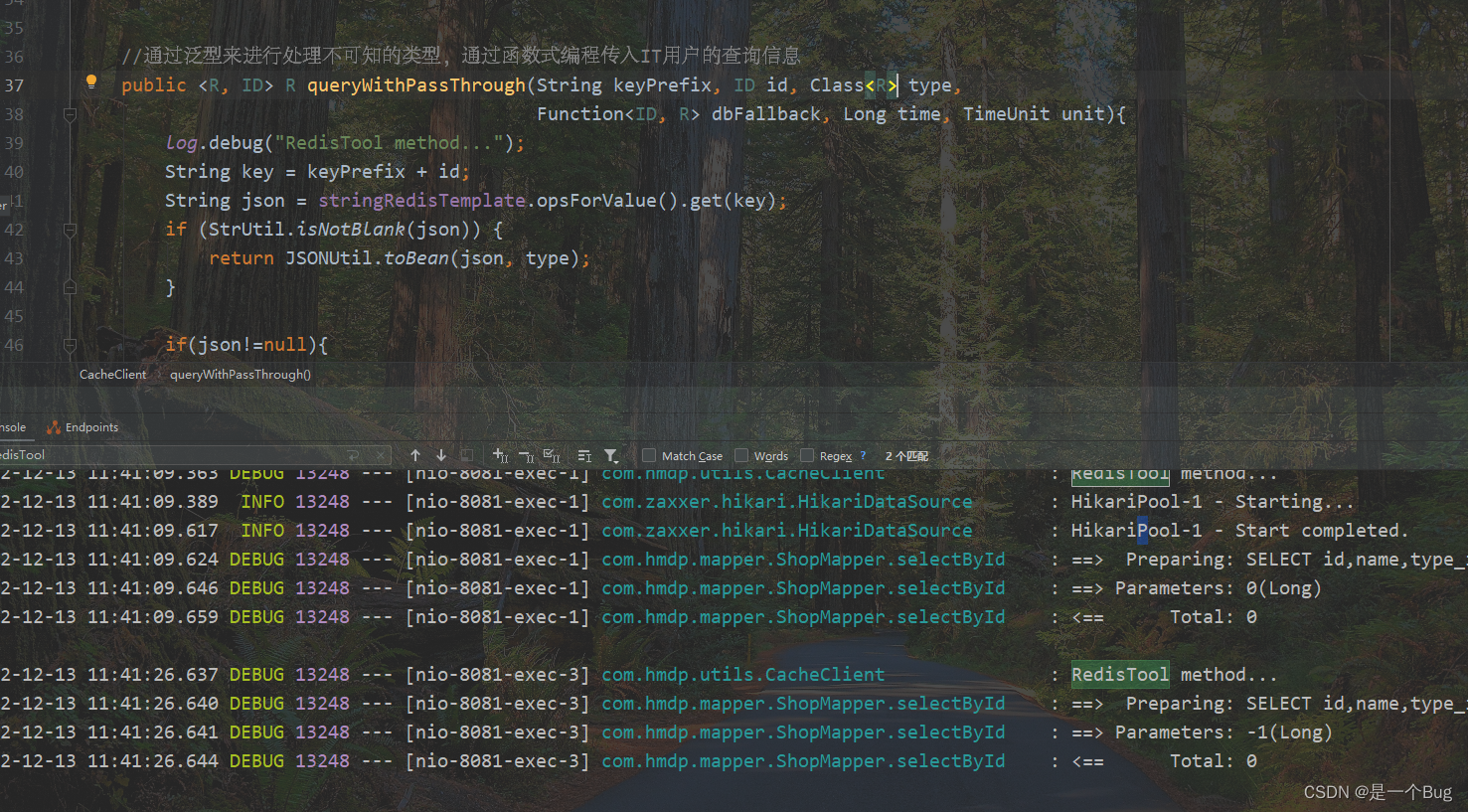Click the Chinese comment on line 36
The width and height of the screenshot is (1468, 812).
point(461,56)
